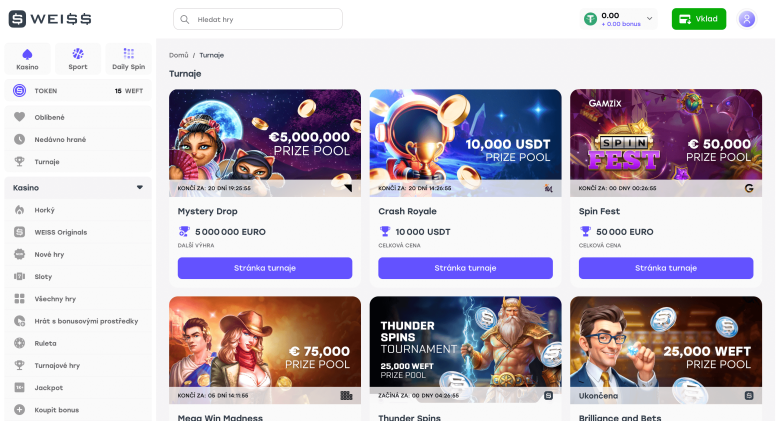Screen dimensions: 780x421
Task: Click the WEISS logo icon
Action: point(18,19)
